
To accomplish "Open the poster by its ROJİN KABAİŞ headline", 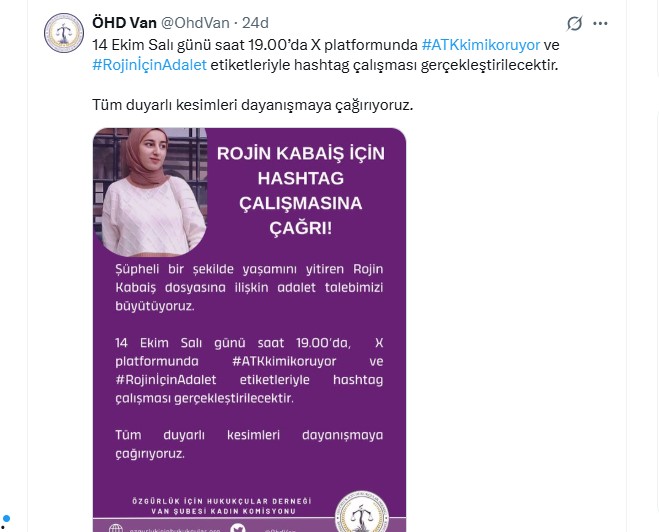I will click(x=301, y=190).
